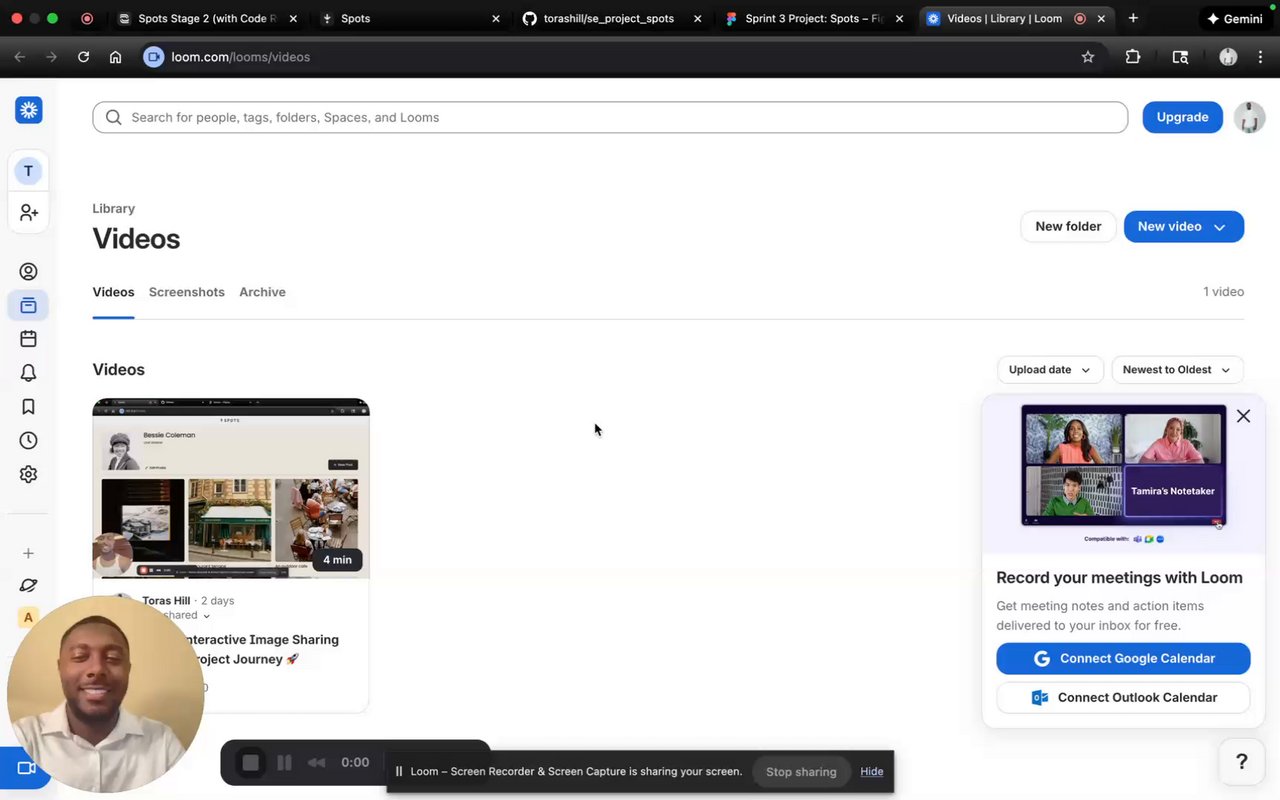Bookmark this page with star icon

[x=1088, y=57]
